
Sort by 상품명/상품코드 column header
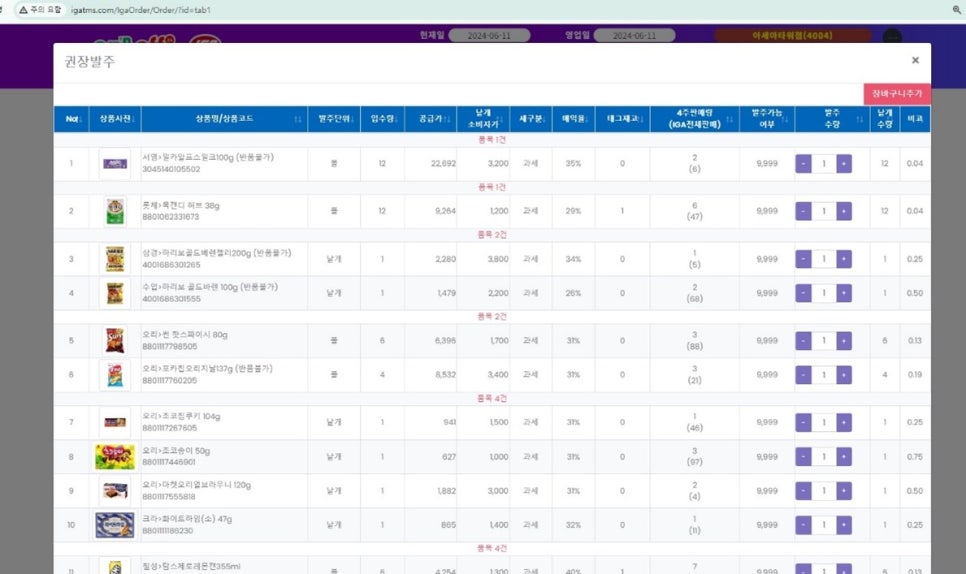[x=224, y=119]
